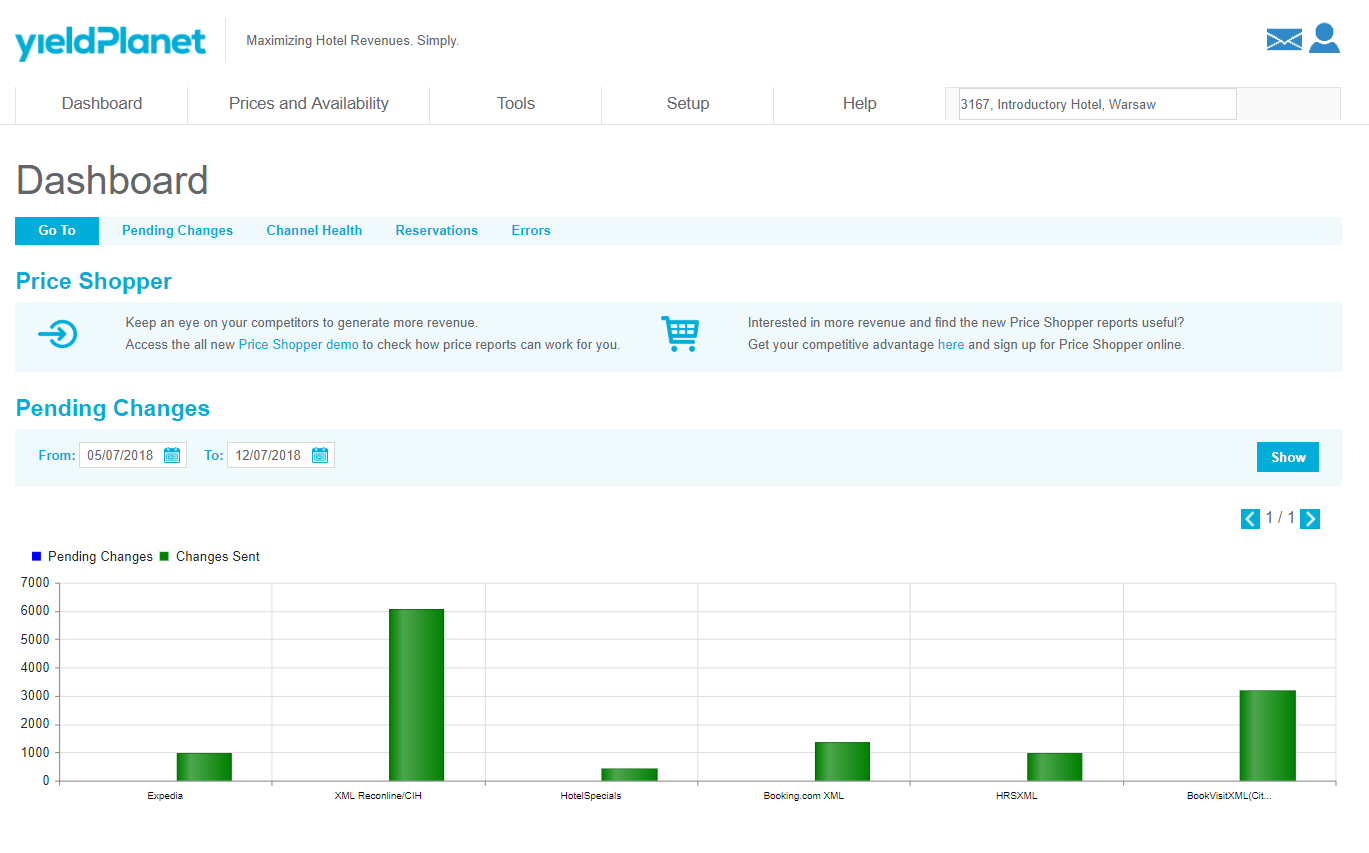Click the yieldPlanet logo

click(x=110, y=42)
